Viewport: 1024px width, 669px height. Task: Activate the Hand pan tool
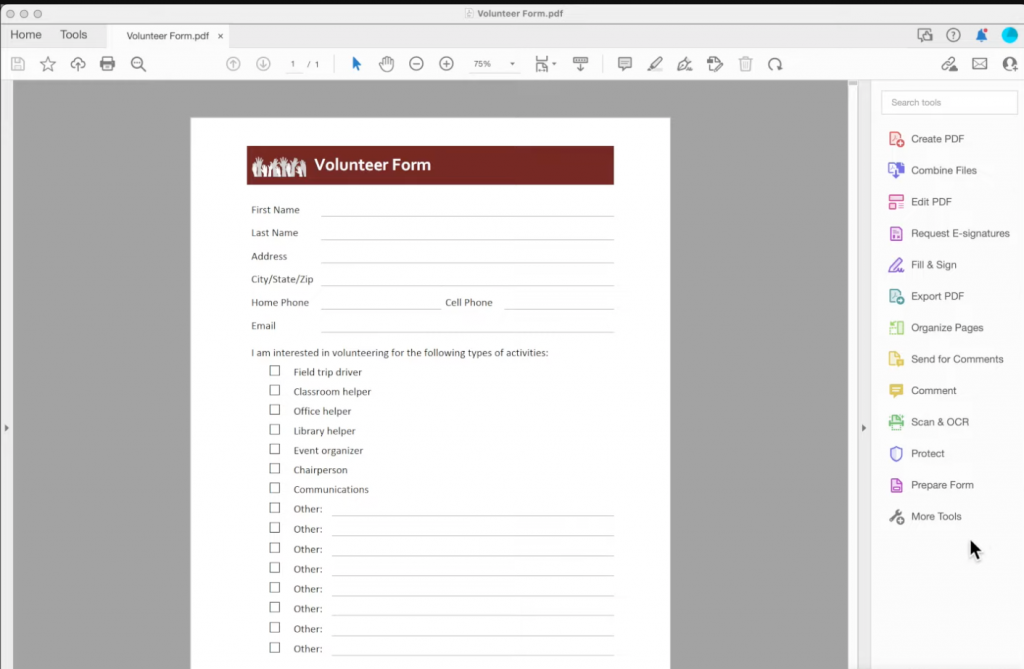[387, 64]
